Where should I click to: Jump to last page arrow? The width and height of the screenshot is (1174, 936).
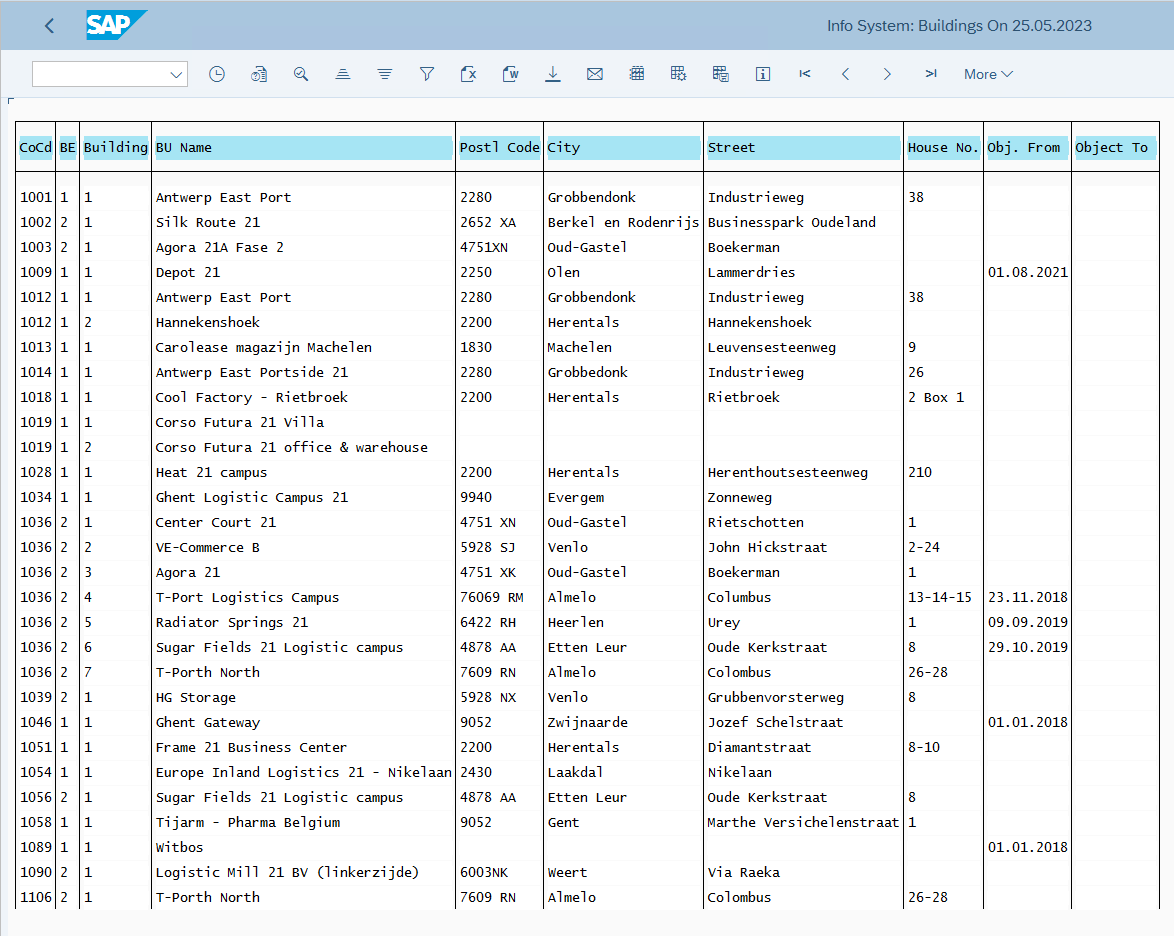(931, 74)
